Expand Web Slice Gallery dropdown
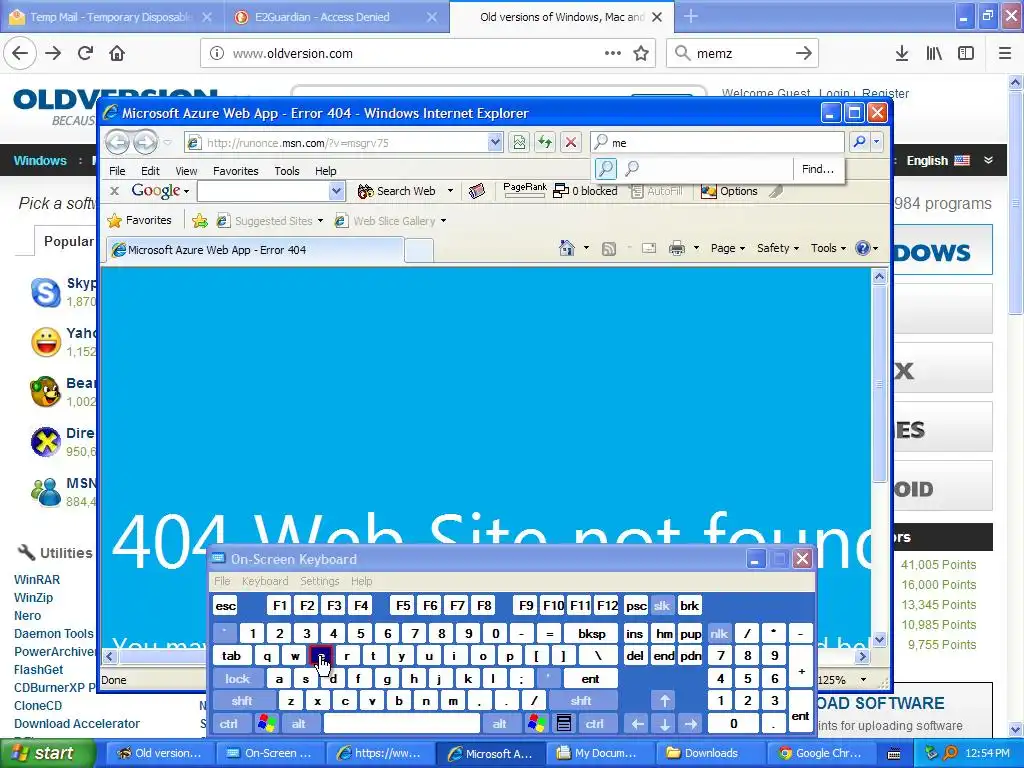The width and height of the screenshot is (1024, 768). tap(443, 221)
